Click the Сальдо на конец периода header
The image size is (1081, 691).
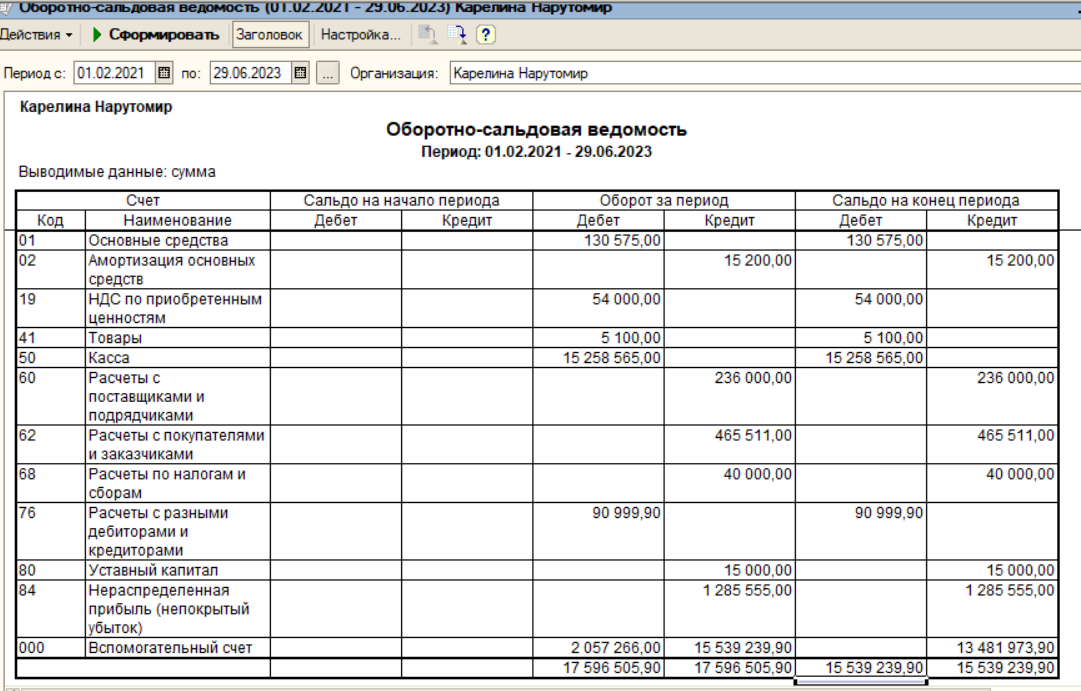(x=926, y=201)
